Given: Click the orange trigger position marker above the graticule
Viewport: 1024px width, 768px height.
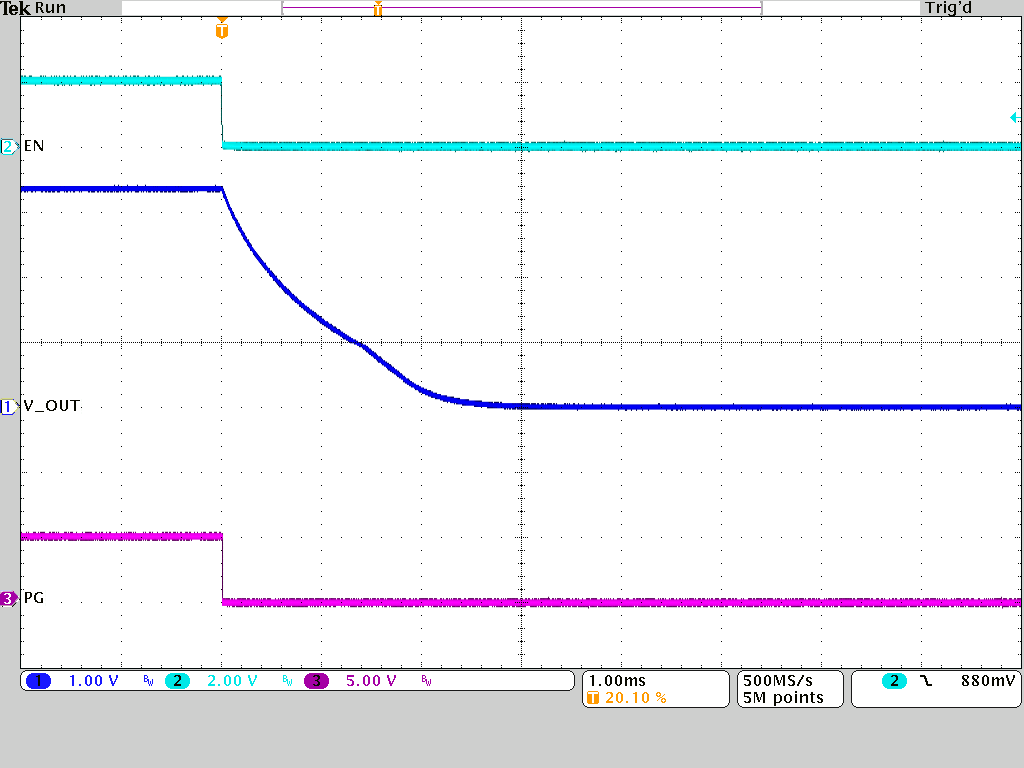Looking at the screenshot, I should 222,30.
